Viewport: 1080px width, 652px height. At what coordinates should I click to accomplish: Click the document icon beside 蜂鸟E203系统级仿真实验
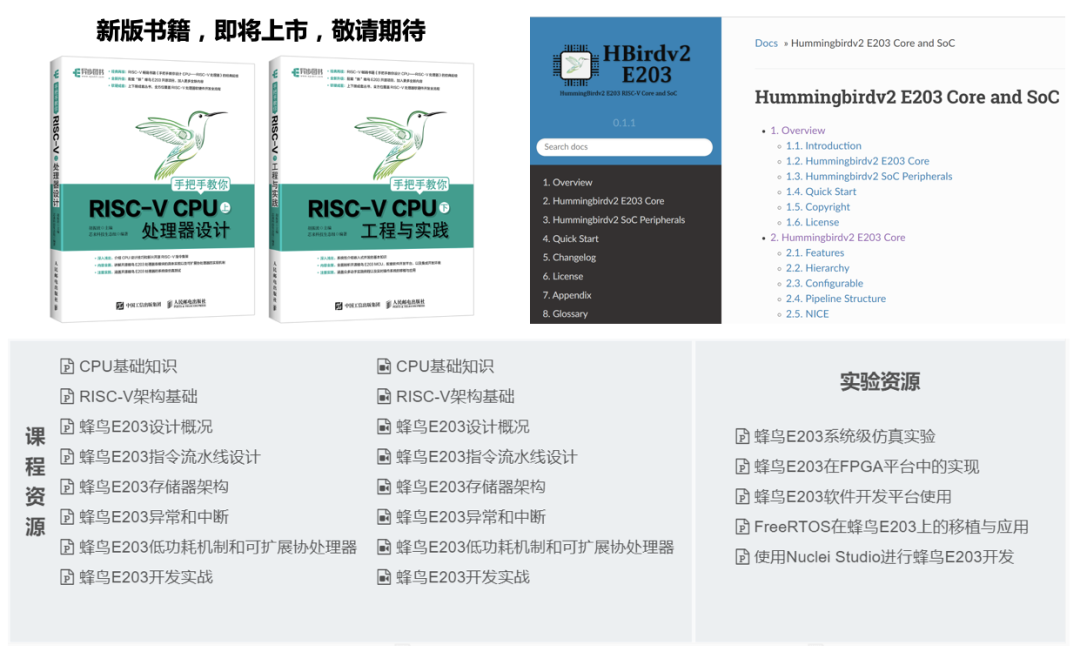pos(742,437)
